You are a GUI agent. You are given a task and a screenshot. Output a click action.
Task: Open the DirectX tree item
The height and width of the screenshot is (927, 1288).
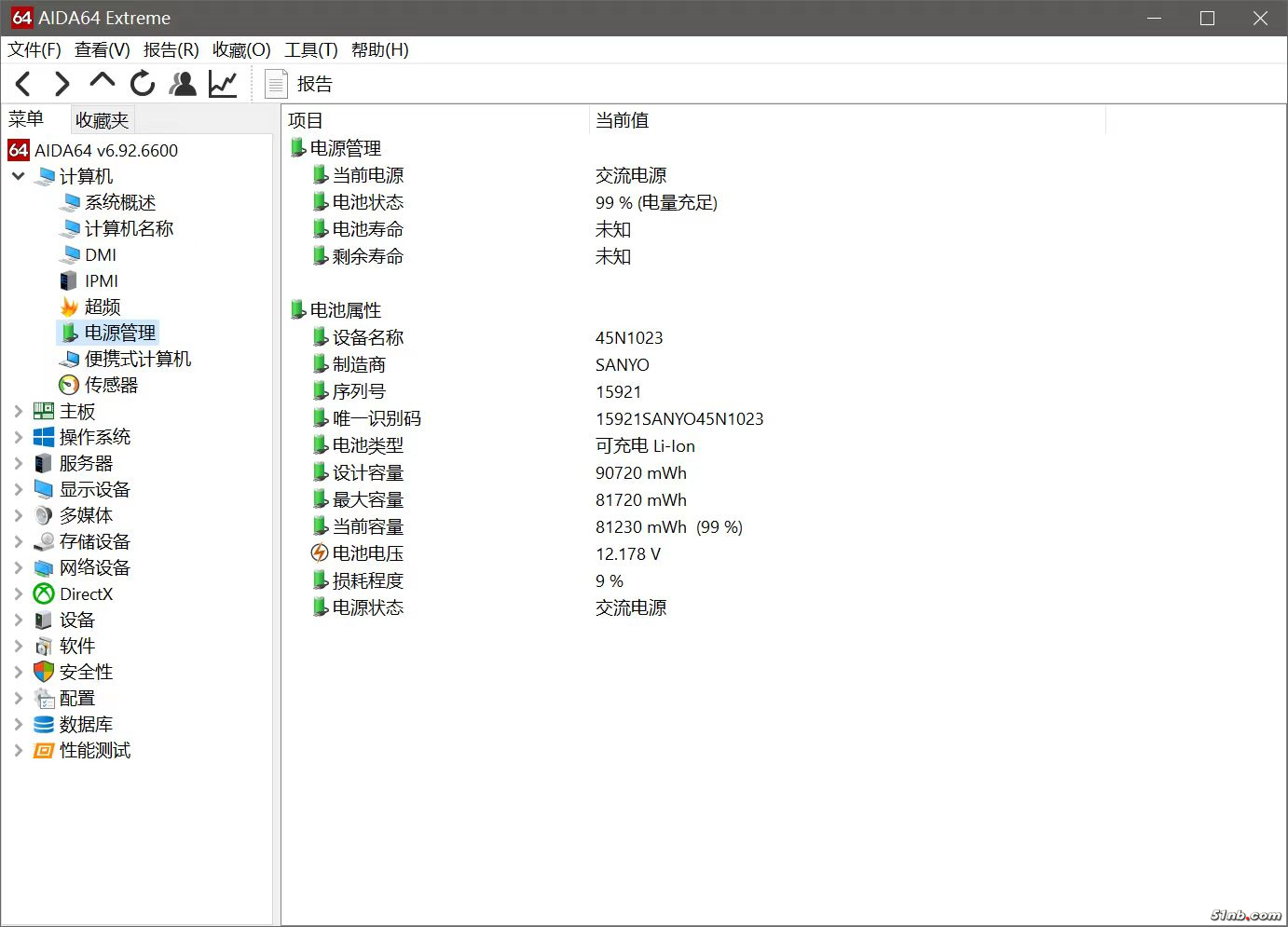pos(86,593)
